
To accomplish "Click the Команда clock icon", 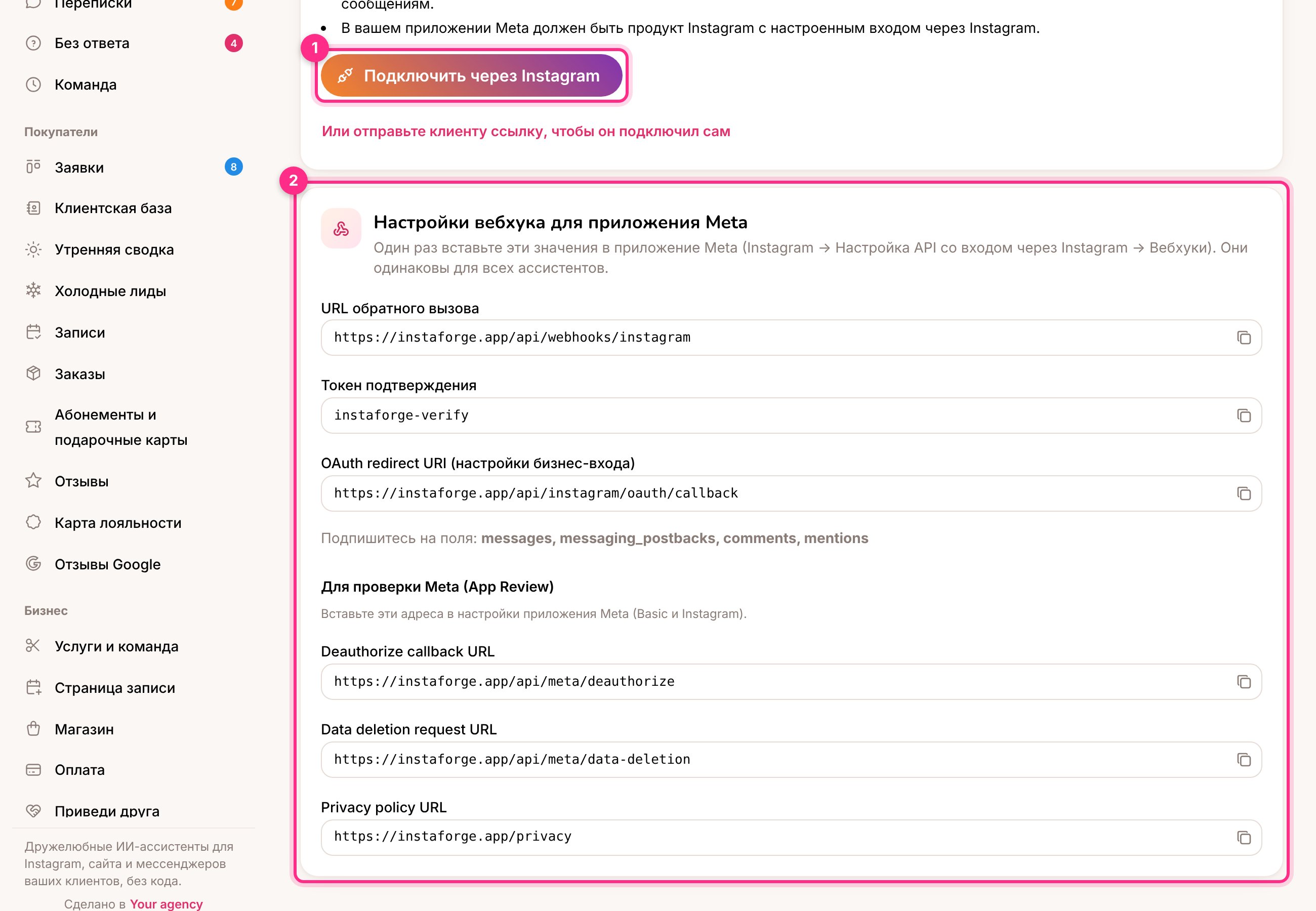I will click(34, 85).
